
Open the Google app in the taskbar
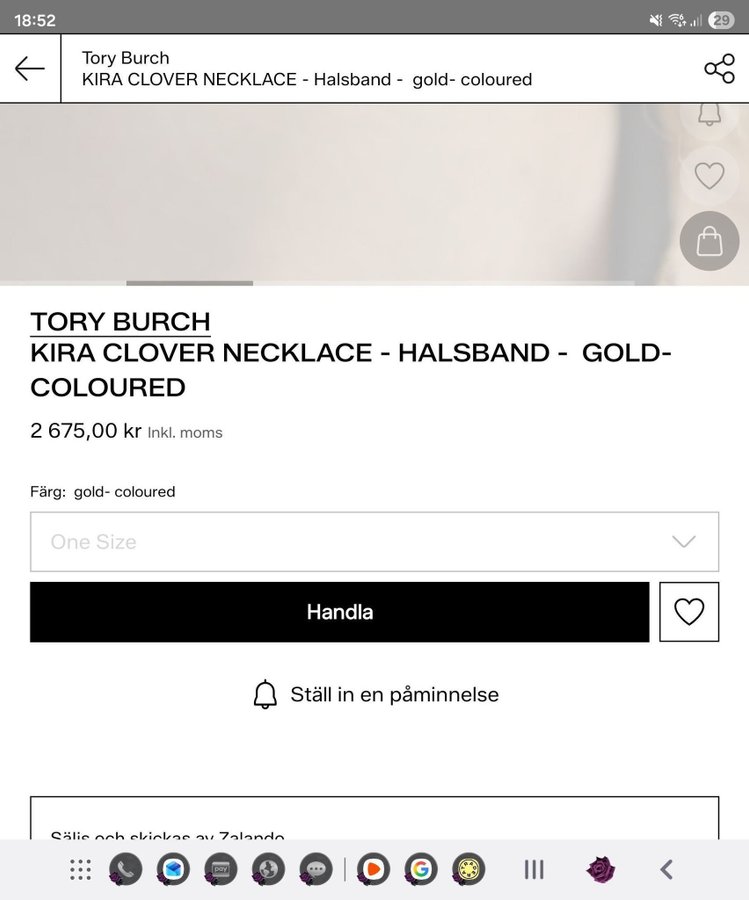[x=421, y=870]
